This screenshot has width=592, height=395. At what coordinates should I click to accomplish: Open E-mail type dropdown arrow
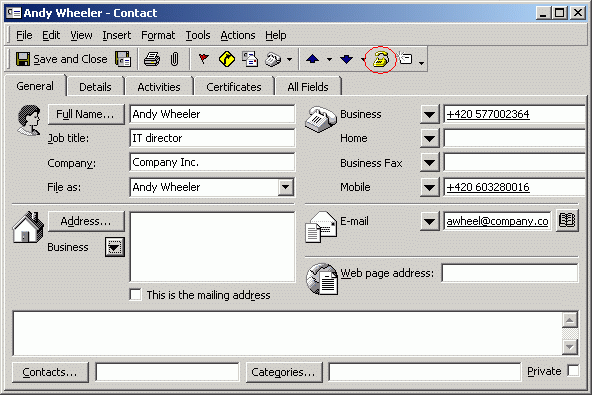pos(429,221)
